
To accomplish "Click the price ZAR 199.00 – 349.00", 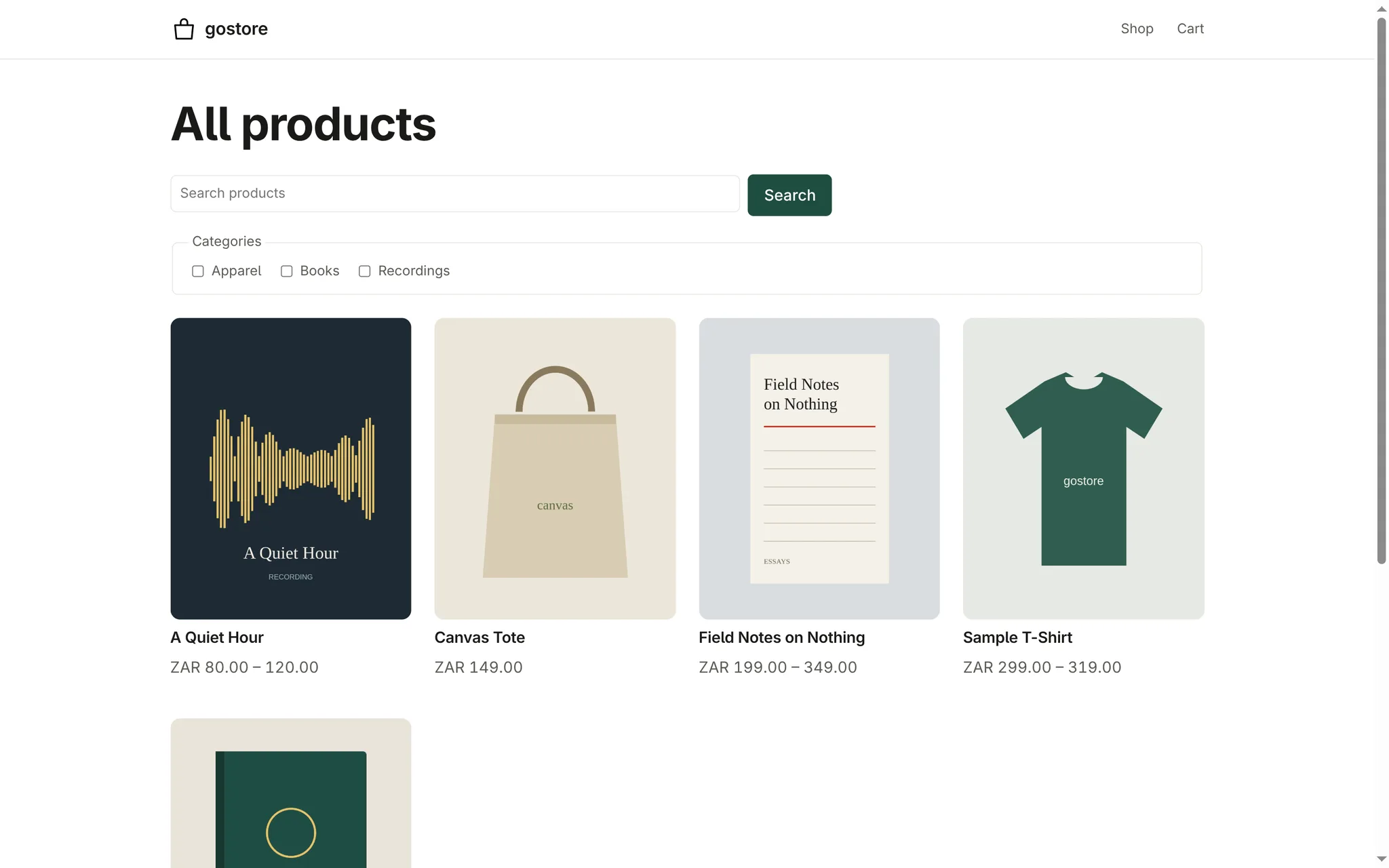I will (778, 667).
